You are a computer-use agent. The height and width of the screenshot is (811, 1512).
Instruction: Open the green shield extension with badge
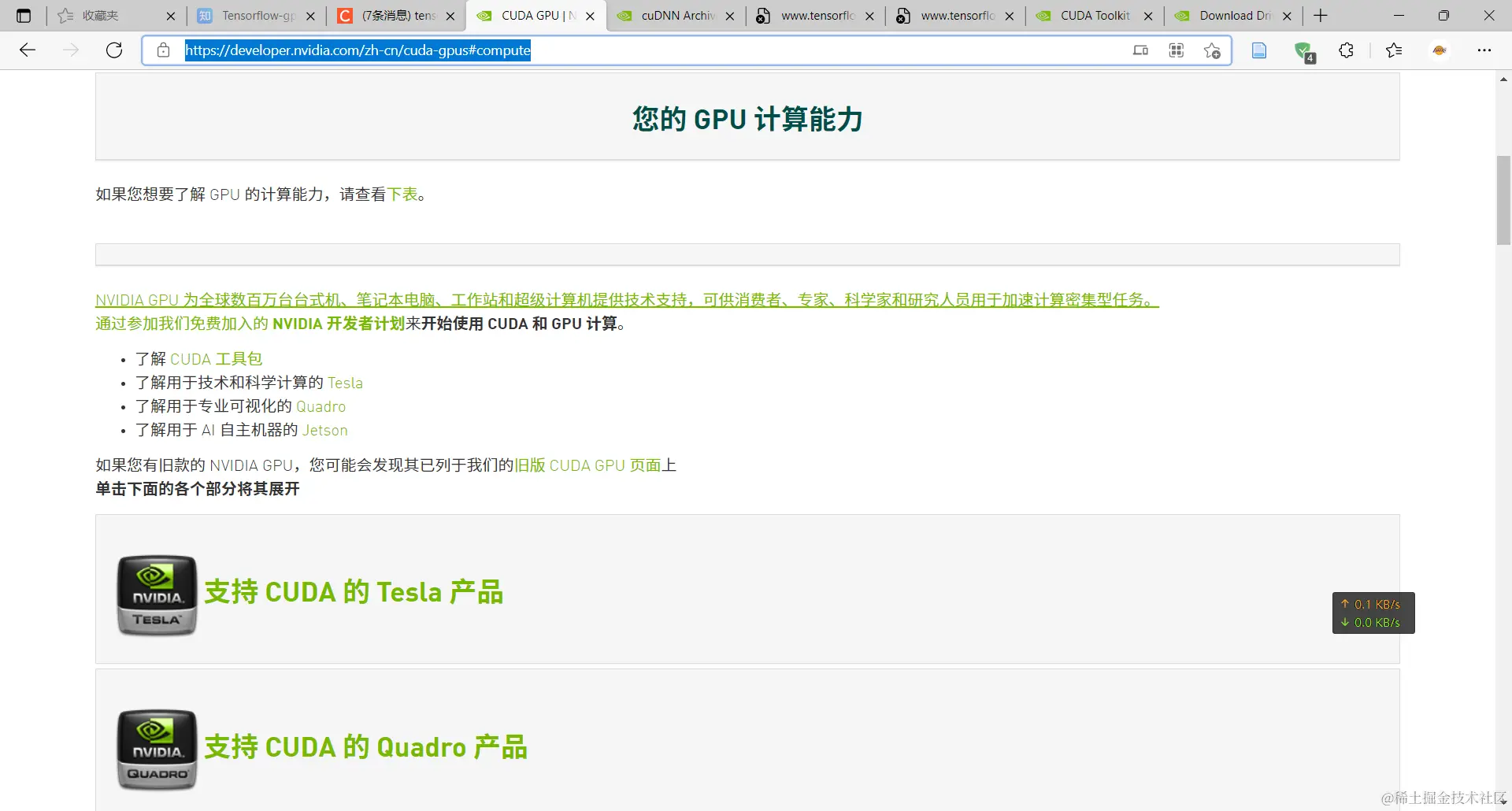(x=1304, y=52)
